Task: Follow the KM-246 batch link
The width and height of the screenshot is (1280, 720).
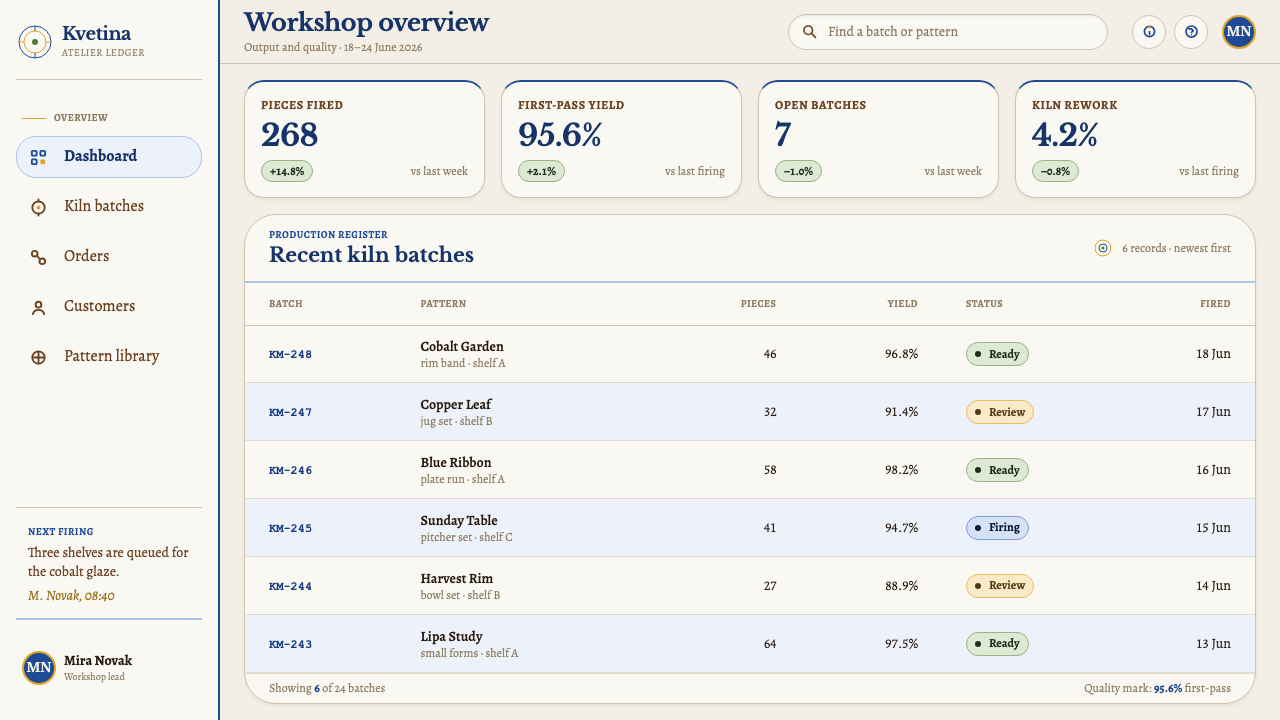Action: pyautogui.click(x=290, y=471)
